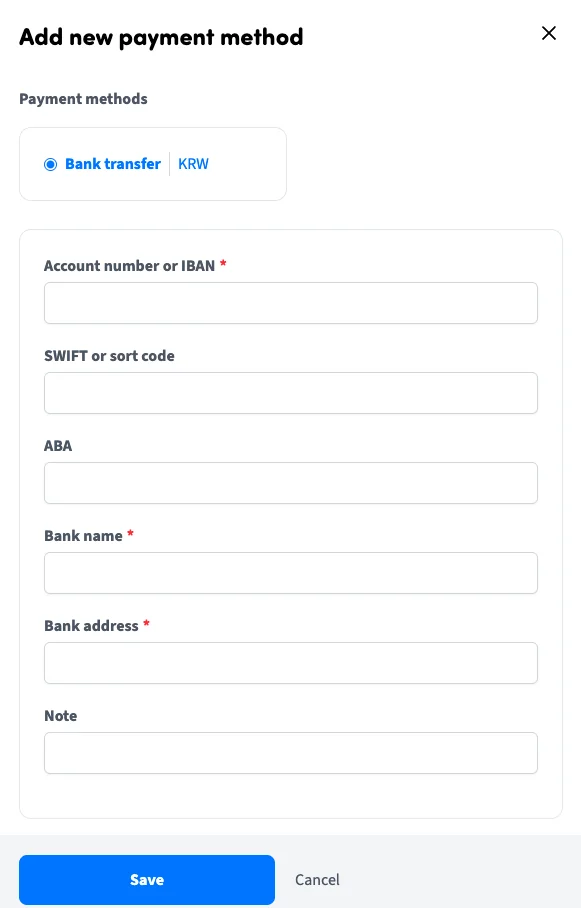581x908 pixels.
Task: Click inside the Account number or IBAN field
Action: [290, 303]
